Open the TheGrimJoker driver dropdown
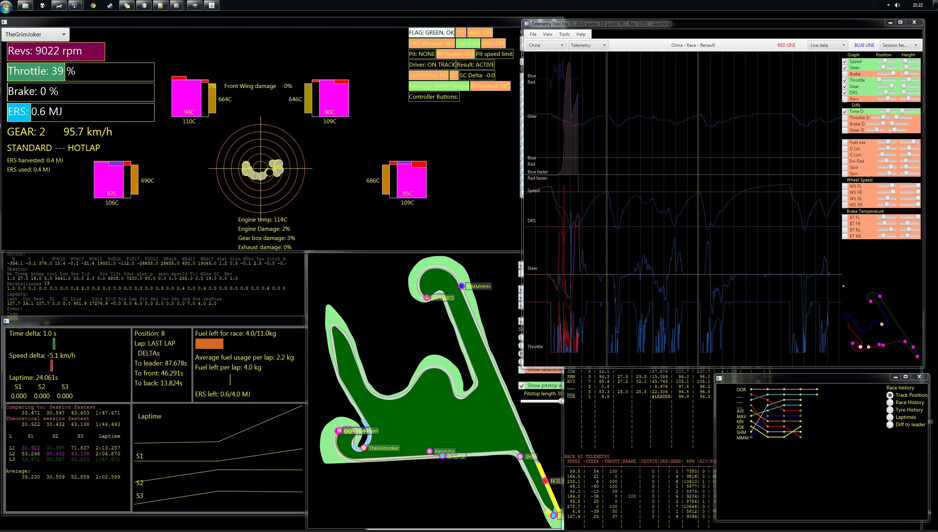Viewport: 938px width, 532px height. (x=35, y=34)
